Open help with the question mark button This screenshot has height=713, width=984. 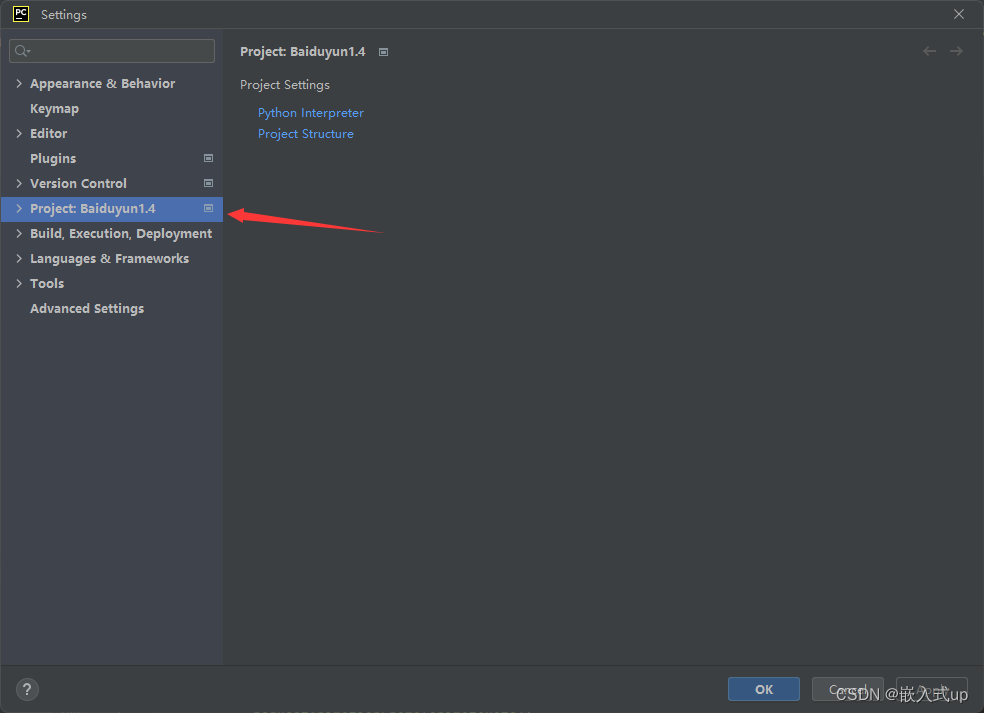coord(27,690)
